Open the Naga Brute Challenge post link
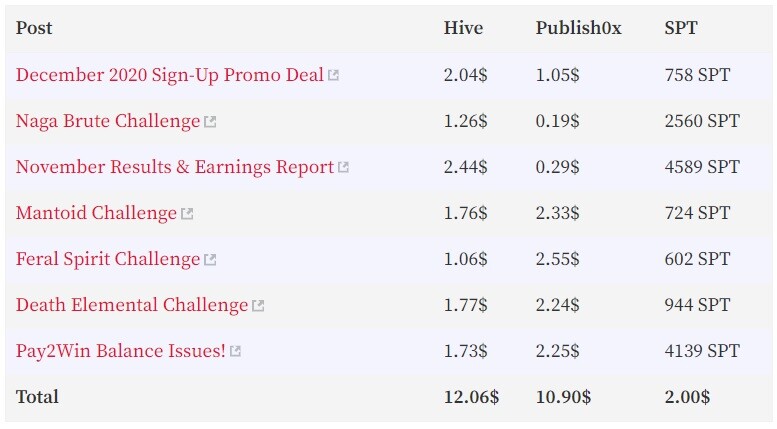 (108, 121)
